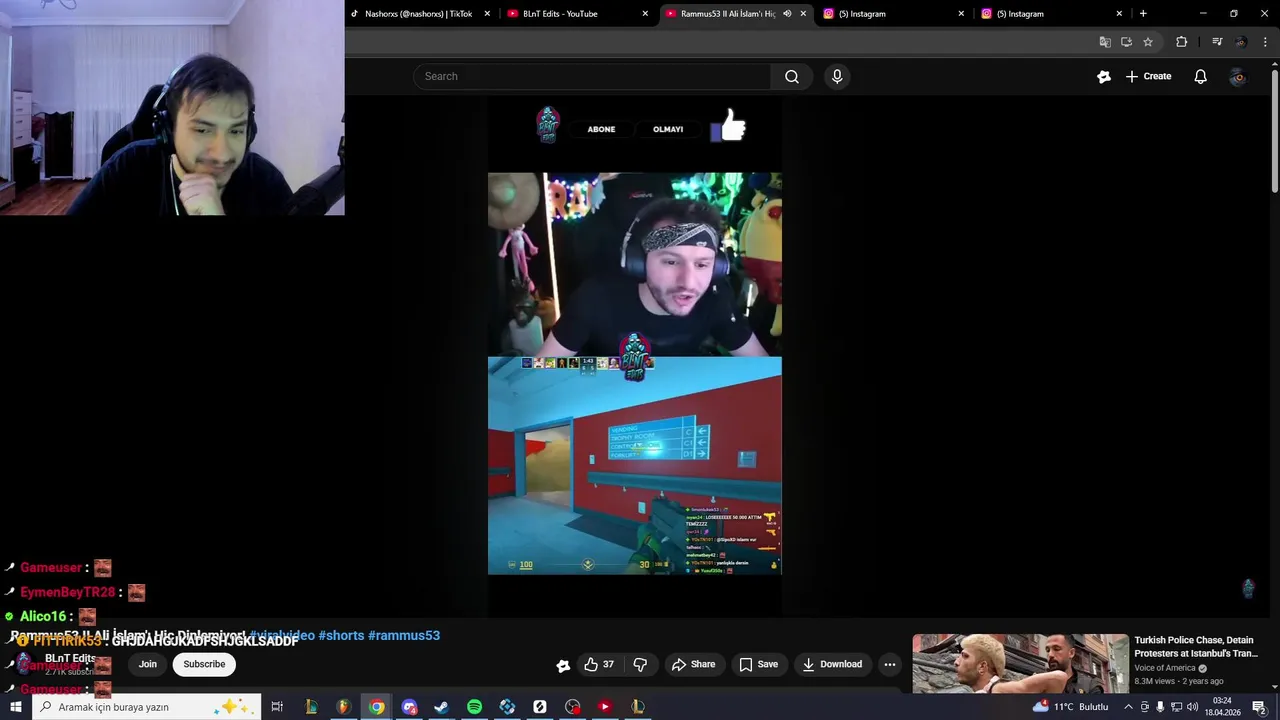Image resolution: width=1280 pixels, height=720 pixels.
Task: Open YouTube notifications bell
Action: (x=1200, y=76)
